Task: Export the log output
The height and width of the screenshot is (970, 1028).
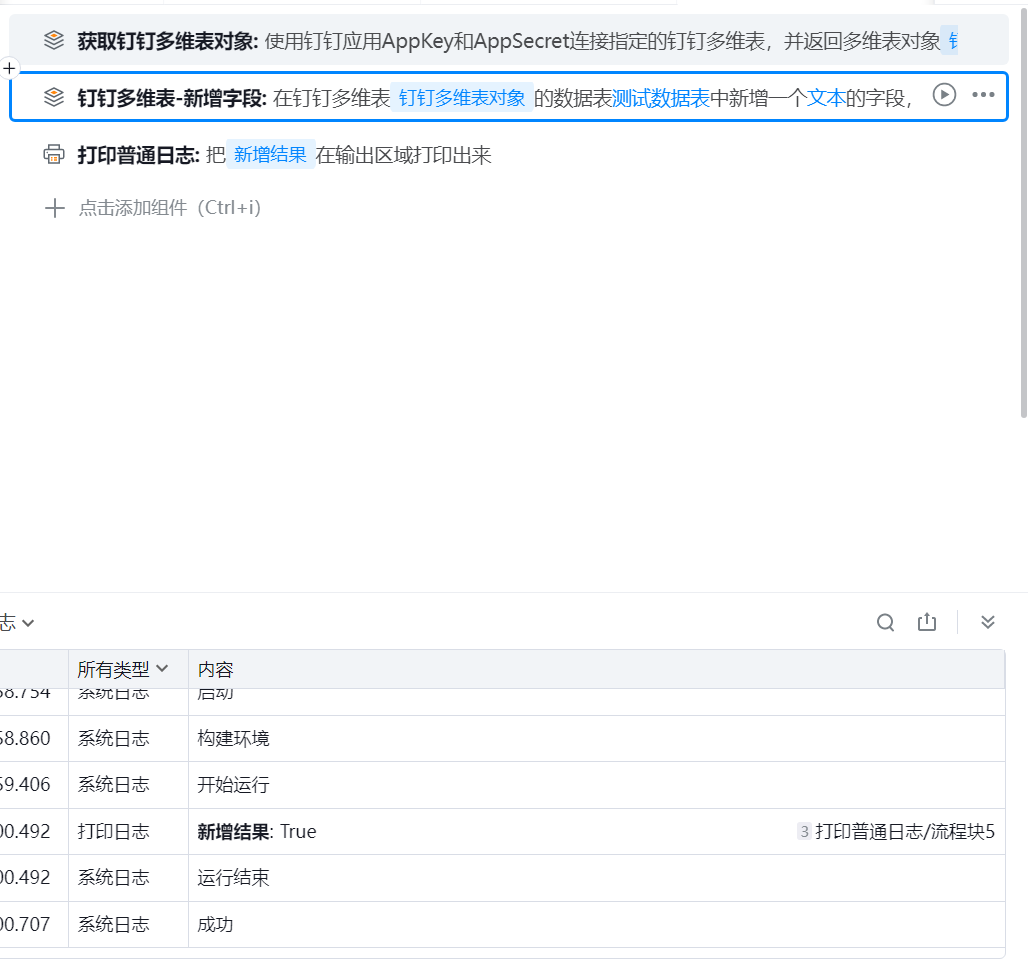Action: click(927, 622)
